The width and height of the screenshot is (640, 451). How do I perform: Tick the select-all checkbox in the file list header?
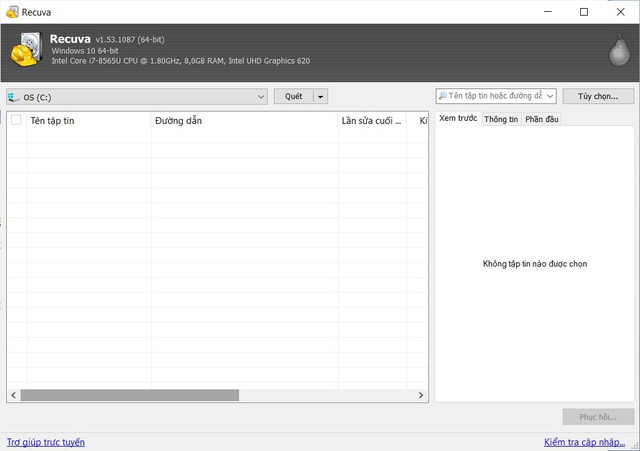pos(15,121)
